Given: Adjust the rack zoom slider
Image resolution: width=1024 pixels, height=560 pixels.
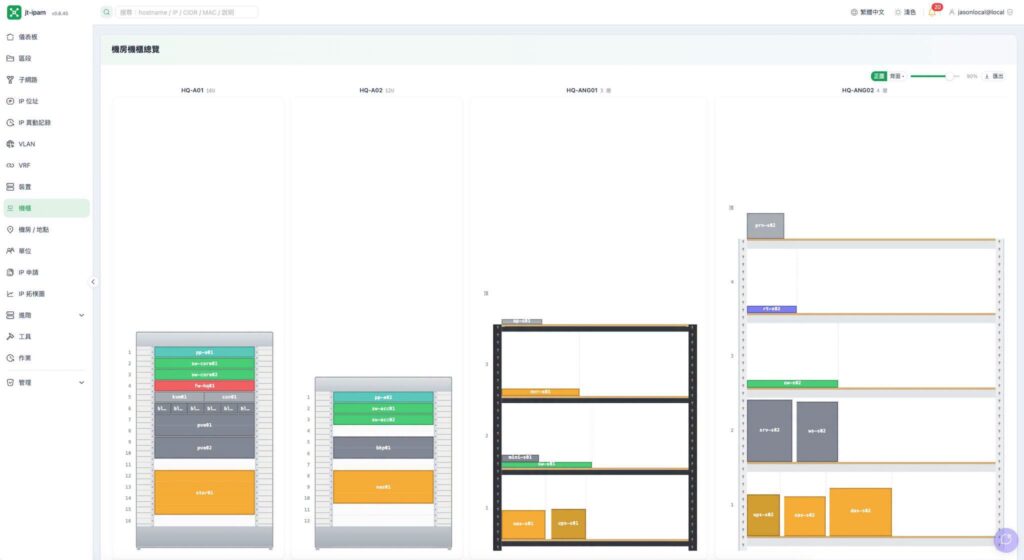Looking at the screenshot, I should click(x=935, y=76).
